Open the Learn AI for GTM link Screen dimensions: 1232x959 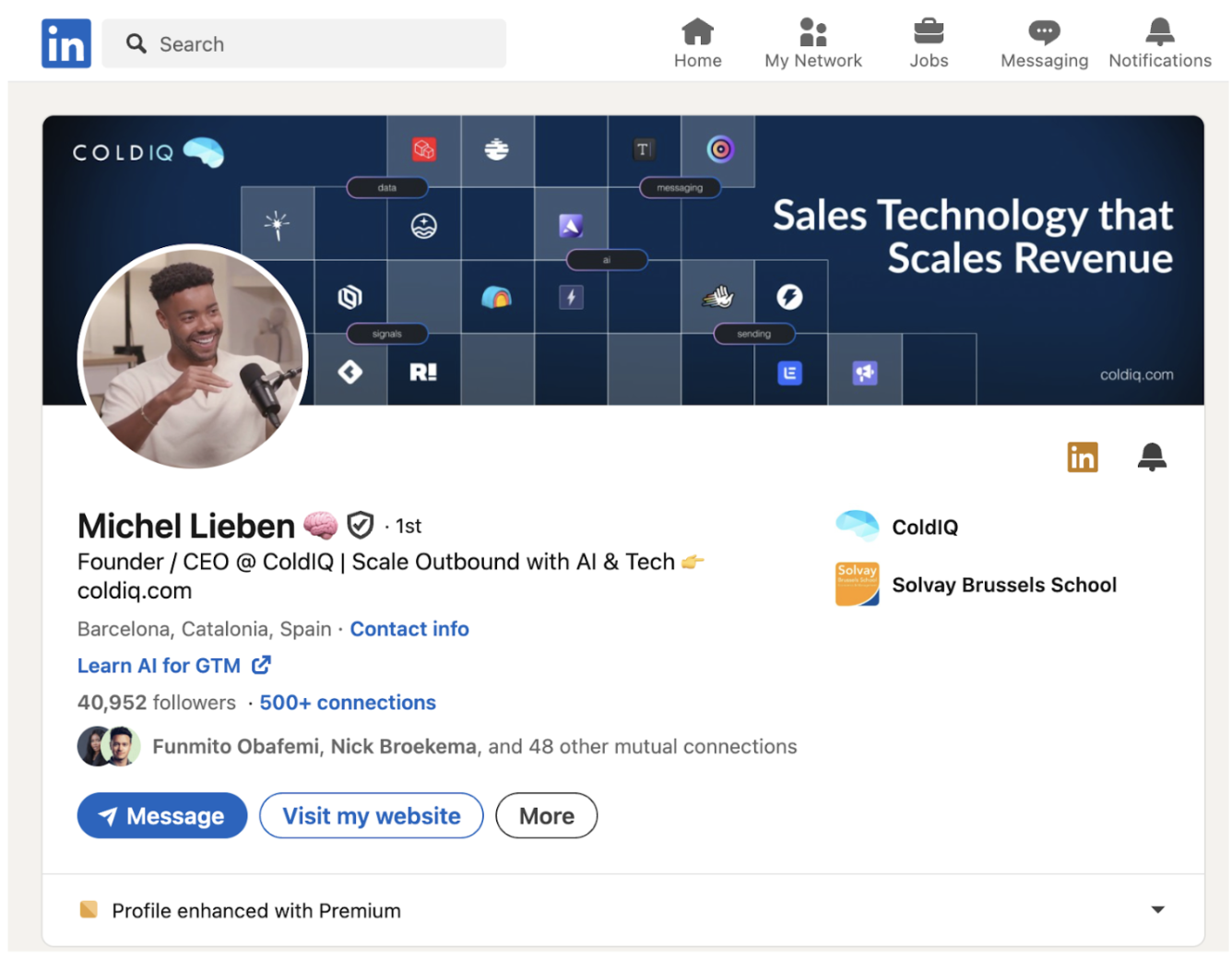coord(159,666)
